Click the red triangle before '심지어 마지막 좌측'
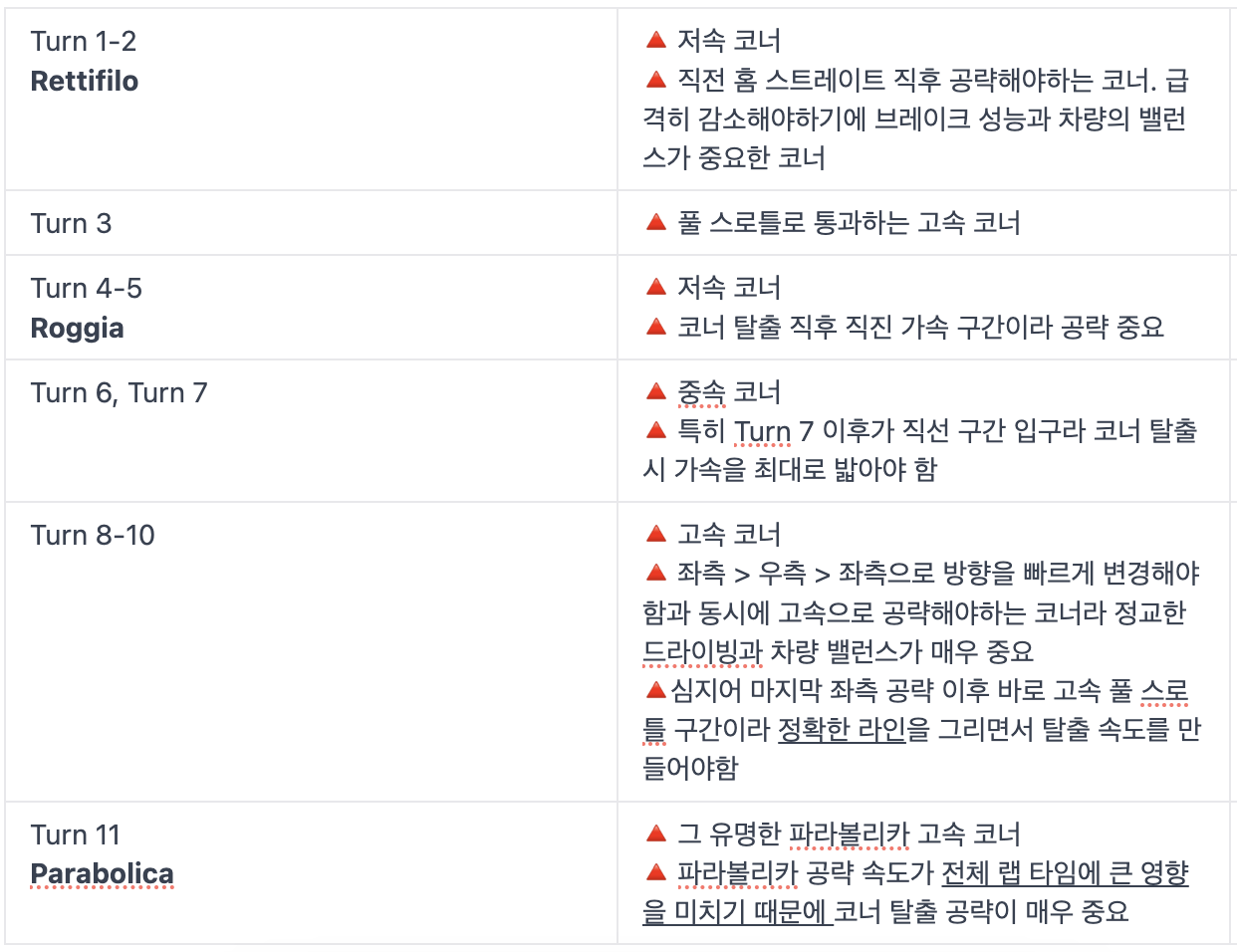1237x952 pixels. 655,690
